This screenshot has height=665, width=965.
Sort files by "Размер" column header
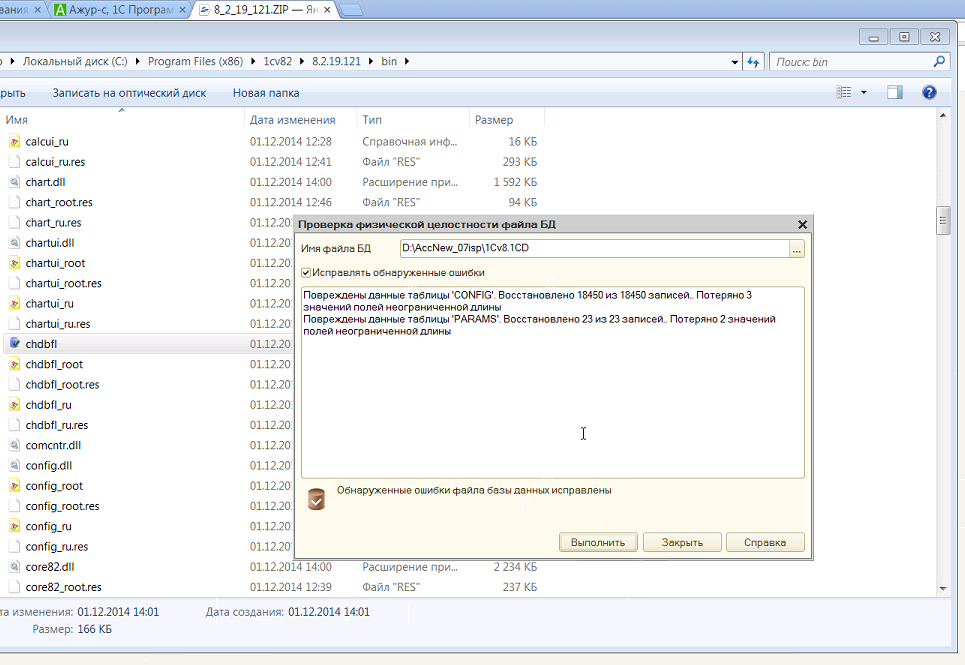coord(494,120)
